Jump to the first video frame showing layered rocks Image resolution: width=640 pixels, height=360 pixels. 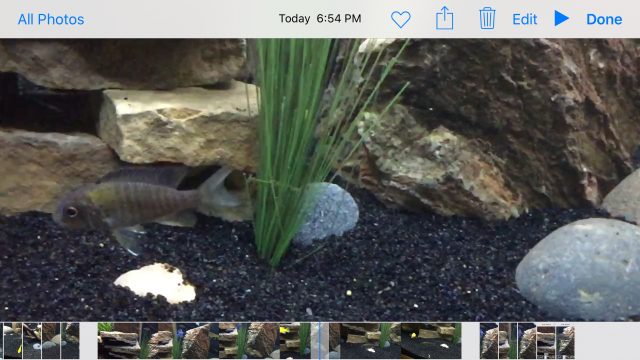coord(128,341)
